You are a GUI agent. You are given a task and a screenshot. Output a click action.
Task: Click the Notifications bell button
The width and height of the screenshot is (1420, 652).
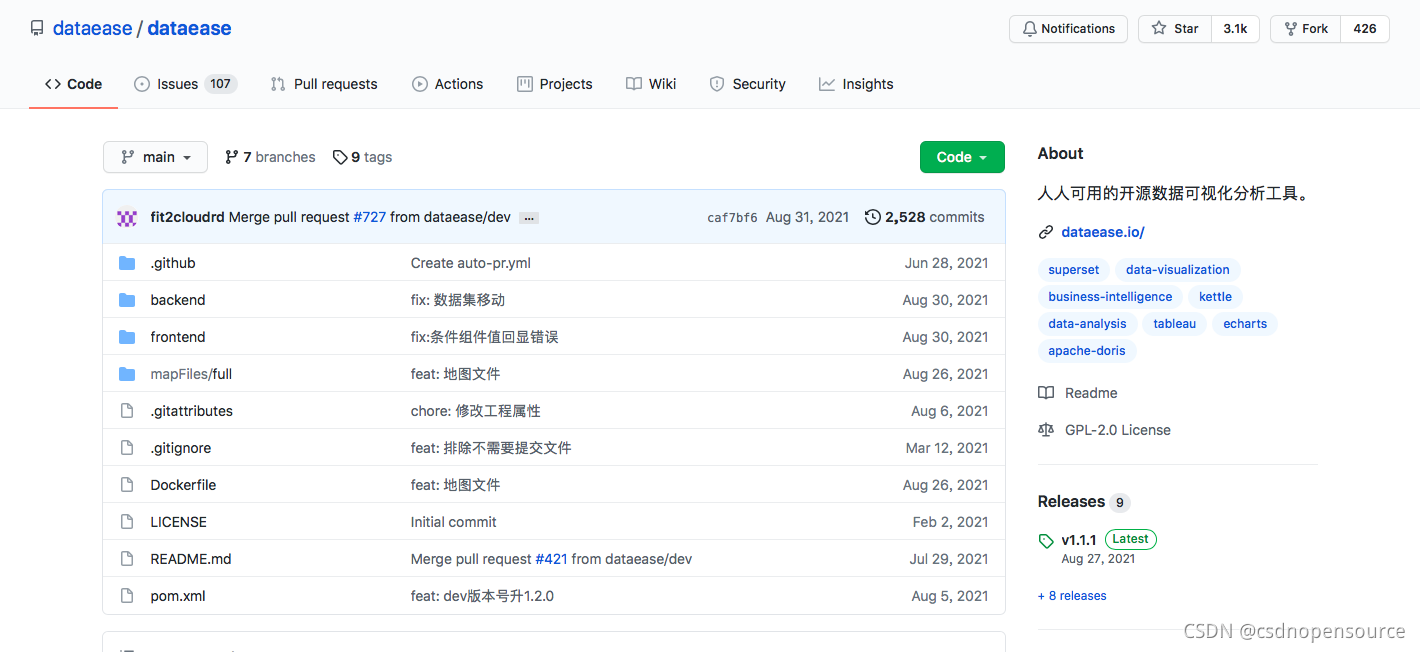click(x=1068, y=29)
